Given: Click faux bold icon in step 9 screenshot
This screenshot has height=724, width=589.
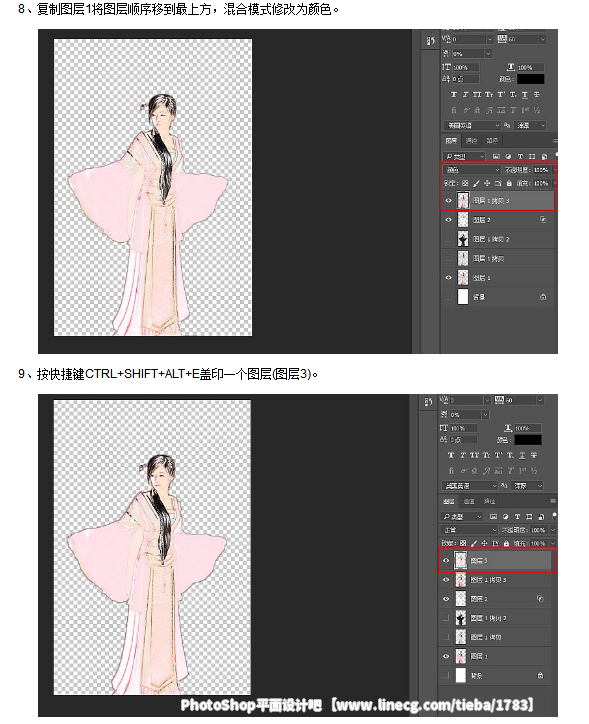Looking at the screenshot, I should 451,455.
